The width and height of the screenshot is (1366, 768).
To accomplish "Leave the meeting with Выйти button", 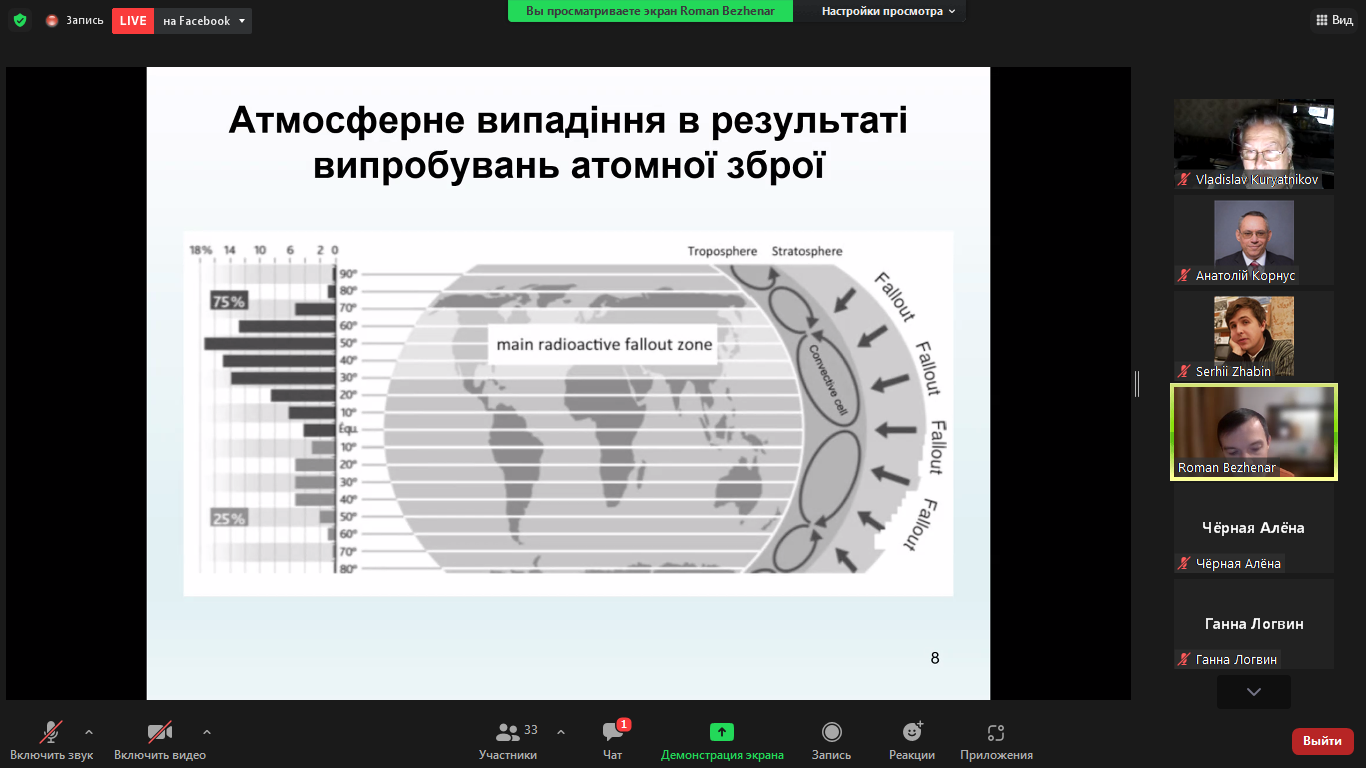I will click(x=1323, y=741).
